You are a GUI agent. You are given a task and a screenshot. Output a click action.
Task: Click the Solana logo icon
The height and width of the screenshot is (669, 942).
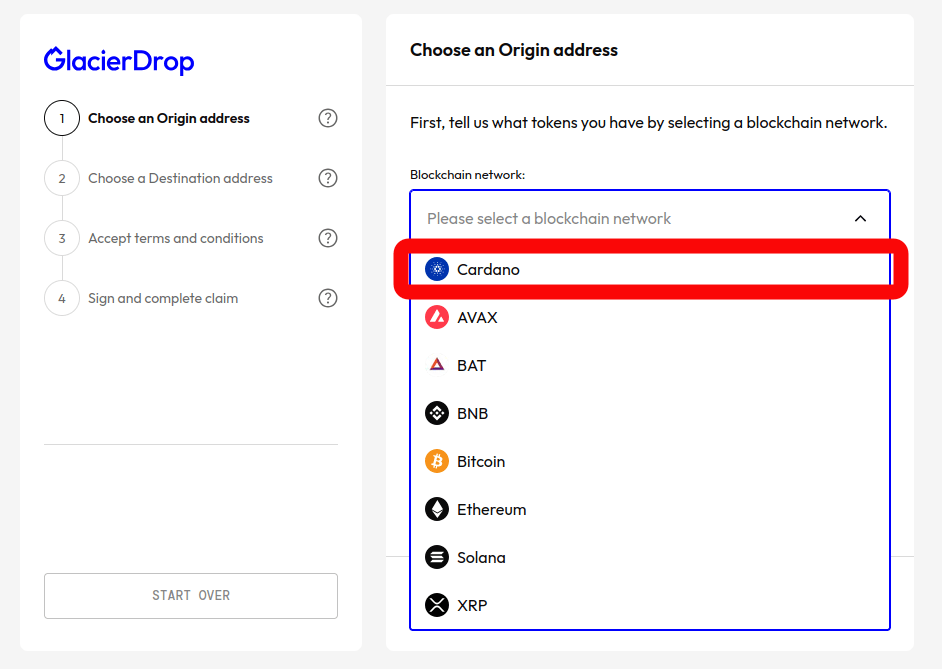437,557
